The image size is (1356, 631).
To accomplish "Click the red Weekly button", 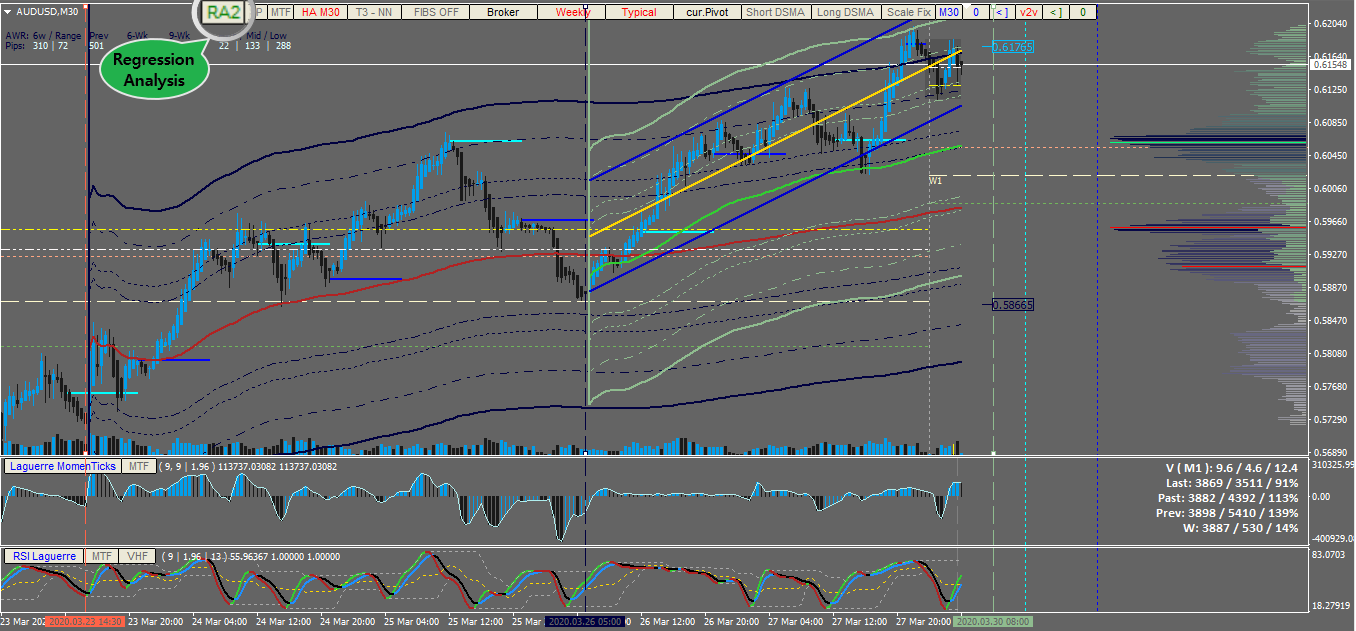I will (x=573, y=12).
